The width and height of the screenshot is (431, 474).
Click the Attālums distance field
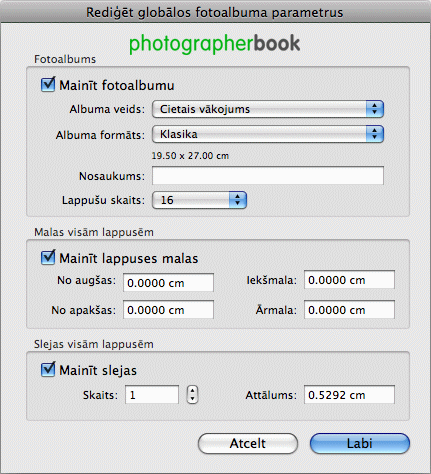(349, 395)
